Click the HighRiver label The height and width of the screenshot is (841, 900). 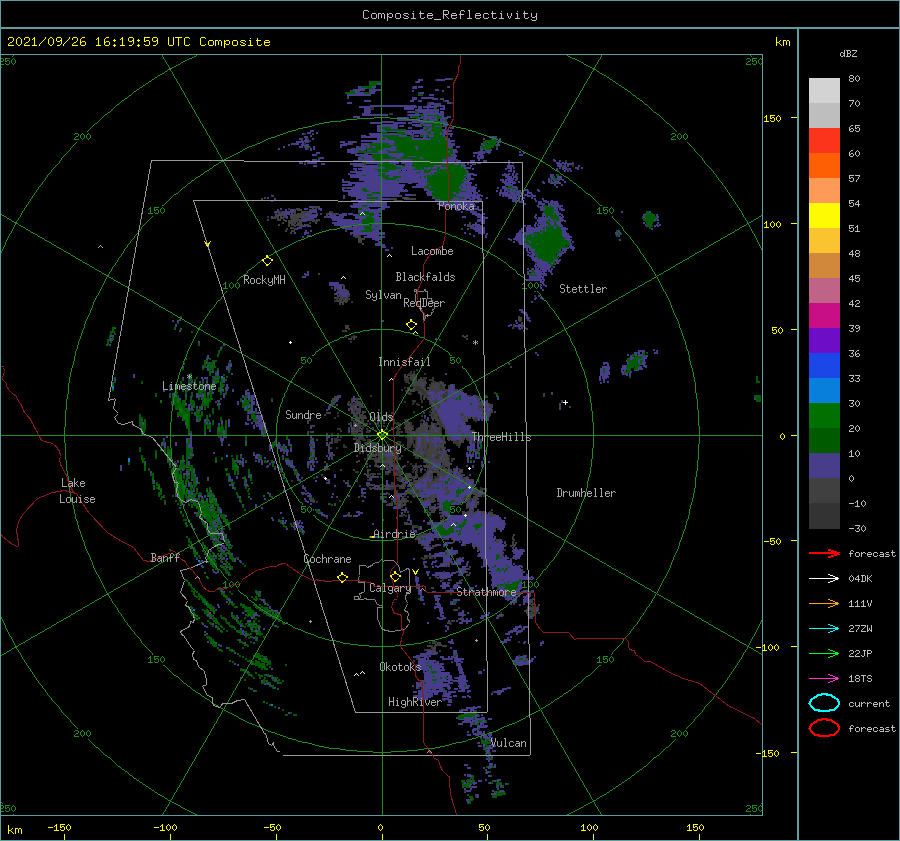[414, 702]
